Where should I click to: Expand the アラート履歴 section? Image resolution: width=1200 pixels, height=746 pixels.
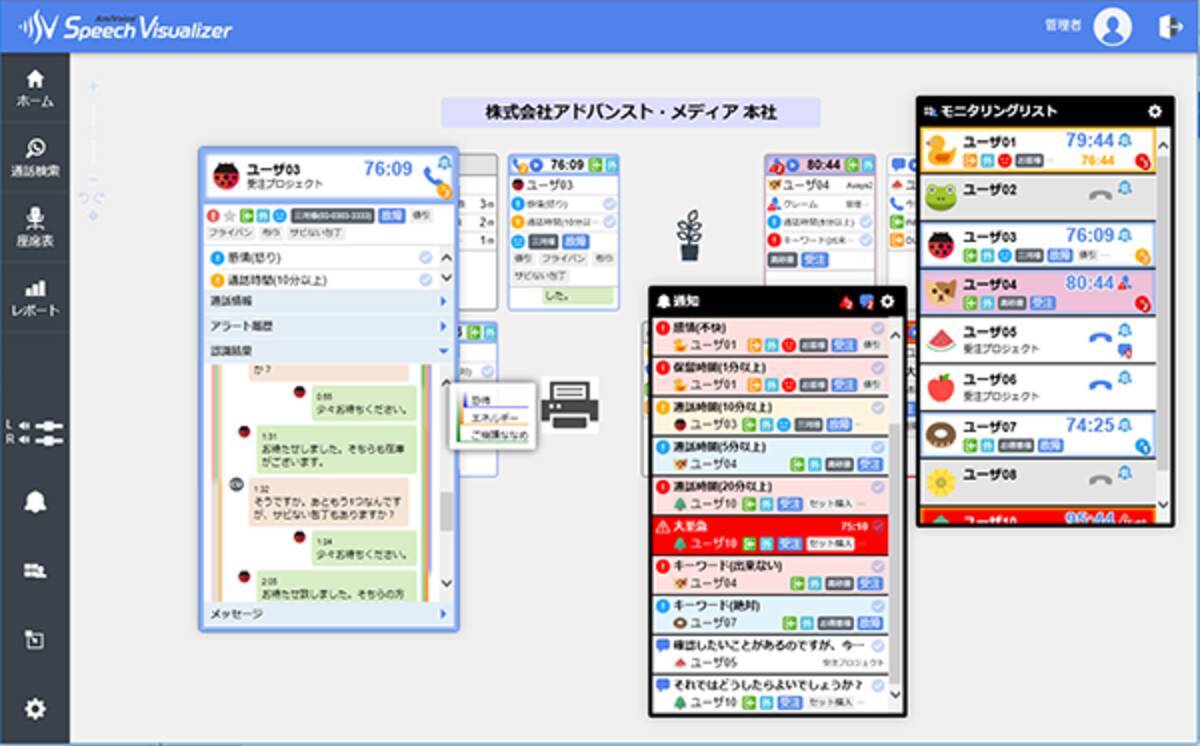[x=330, y=326]
